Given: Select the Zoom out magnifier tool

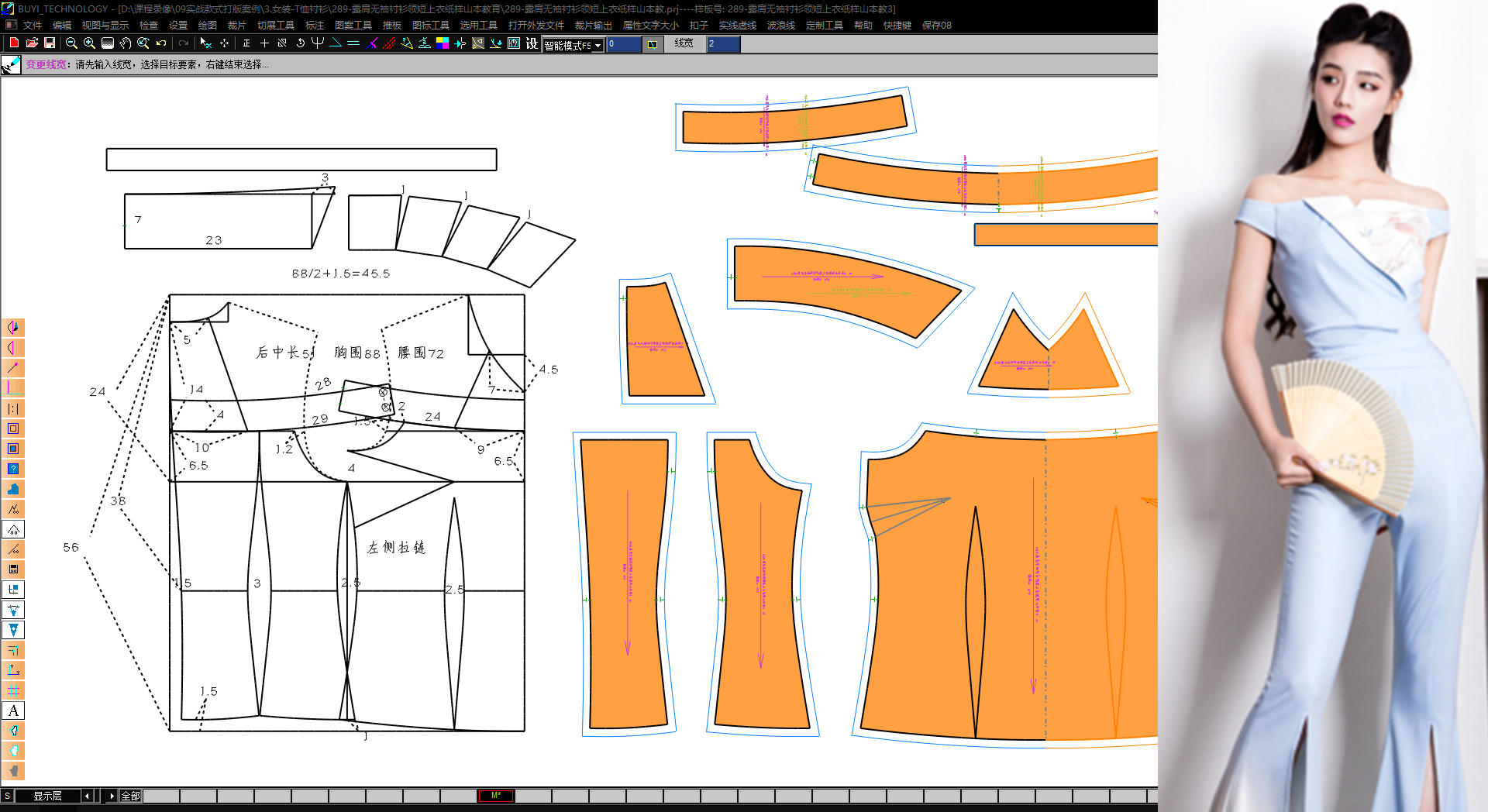Looking at the screenshot, I should pos(71,43).
